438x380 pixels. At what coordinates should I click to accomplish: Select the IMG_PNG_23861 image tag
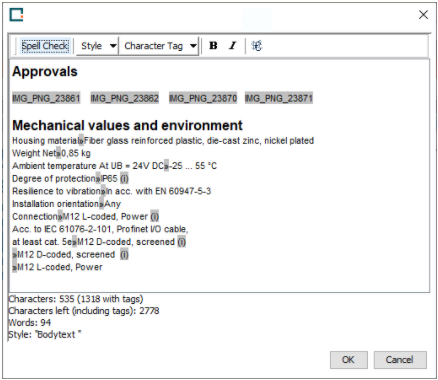[46, 98]
